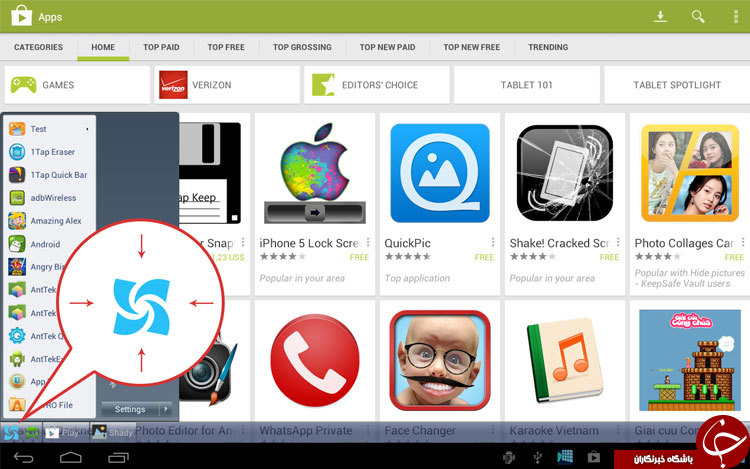The image size is (750, 469).
Task: Open the Karaoke Vietnam app title
Action: coord(554,431)
